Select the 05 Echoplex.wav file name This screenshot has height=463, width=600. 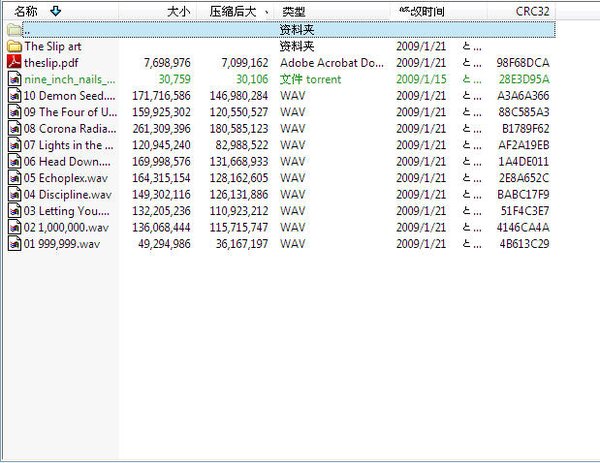pyautogui.click(x=66, y=178)
